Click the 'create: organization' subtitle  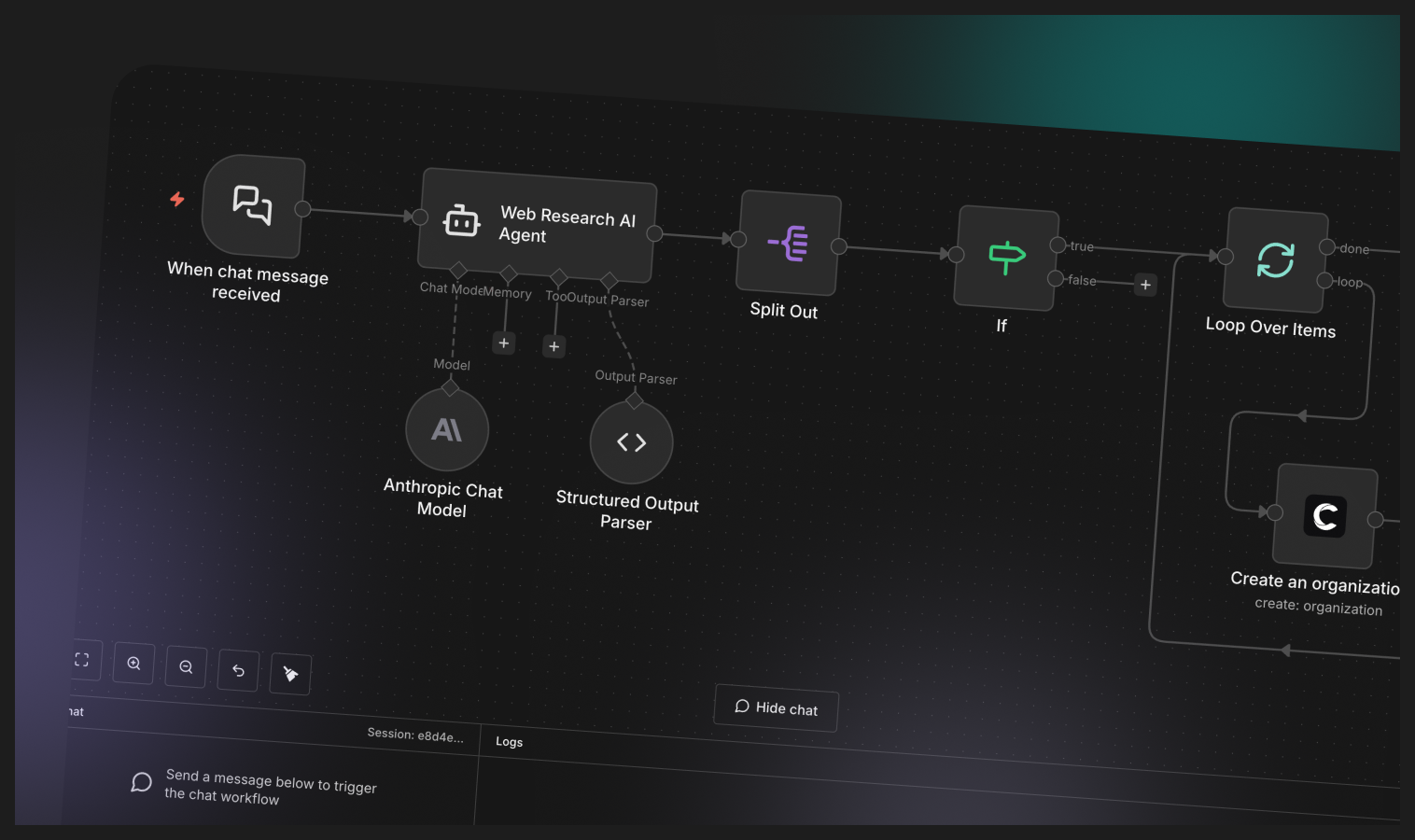pyautogui.click(x=1319, y=607)
